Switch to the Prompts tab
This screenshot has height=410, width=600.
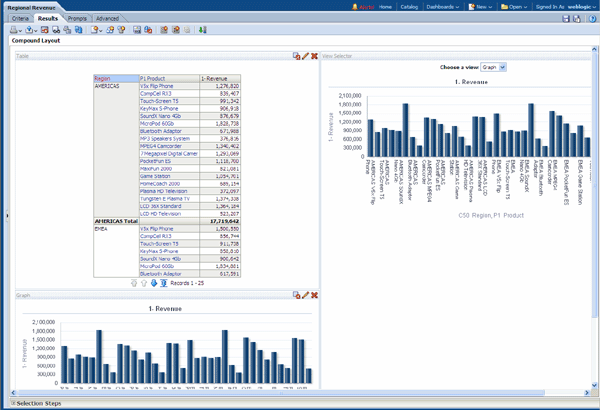coord(77,18)
